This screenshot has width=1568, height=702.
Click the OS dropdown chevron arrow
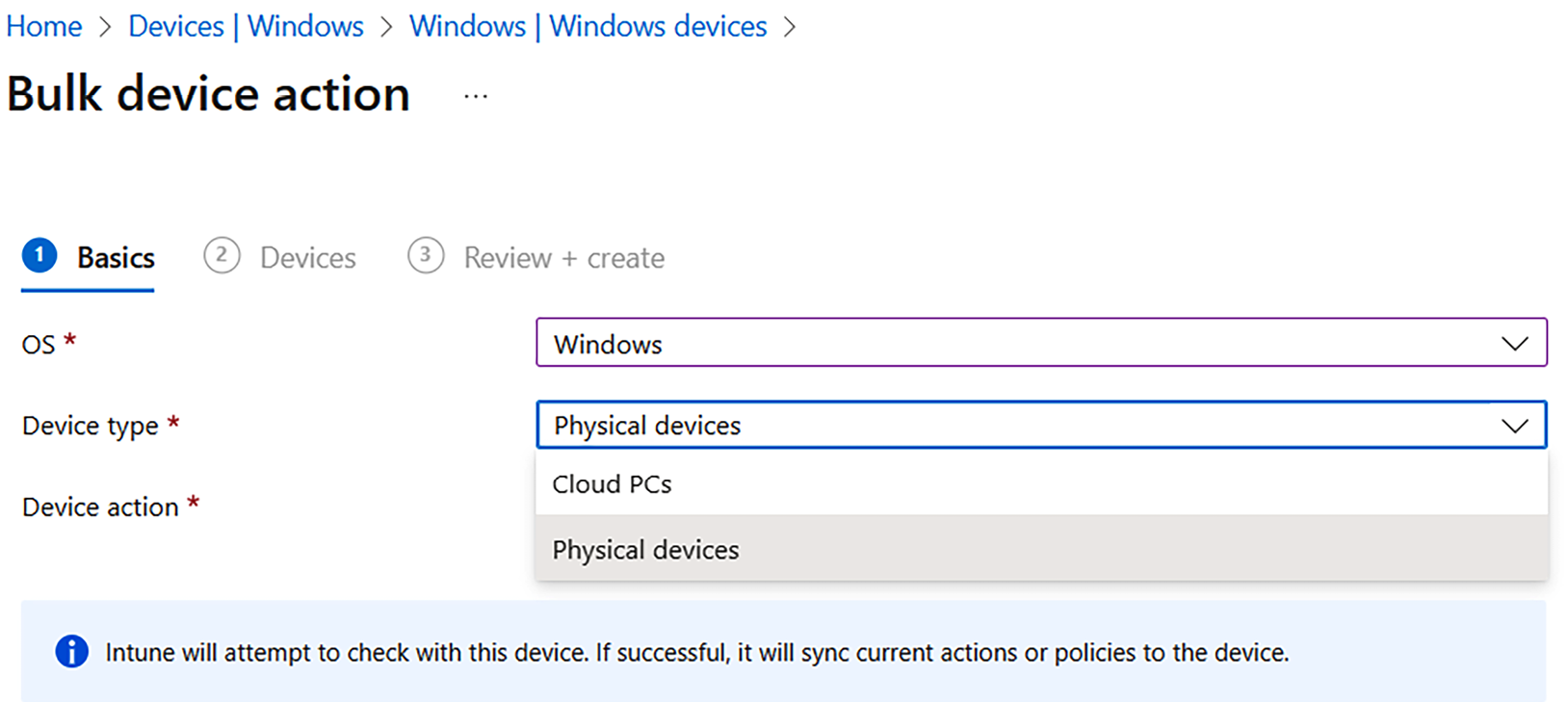(1514, 344)
